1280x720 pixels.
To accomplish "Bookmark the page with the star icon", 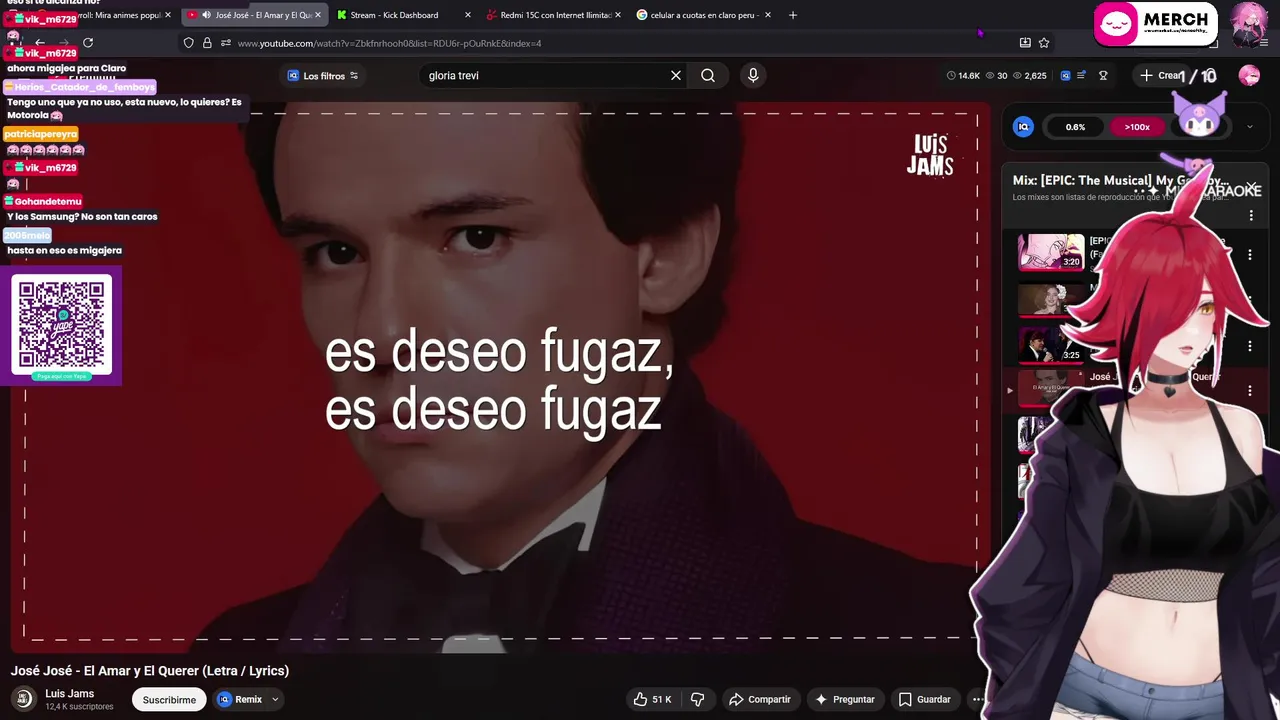I will pos(1044,43).
